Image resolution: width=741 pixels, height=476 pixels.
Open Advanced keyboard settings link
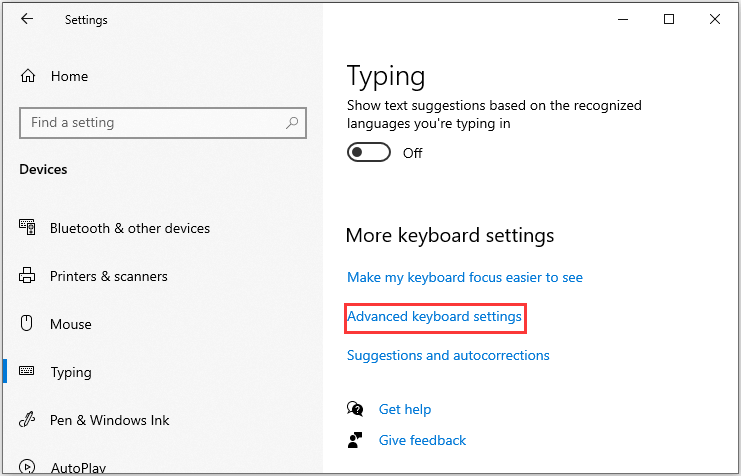(434, 316)
